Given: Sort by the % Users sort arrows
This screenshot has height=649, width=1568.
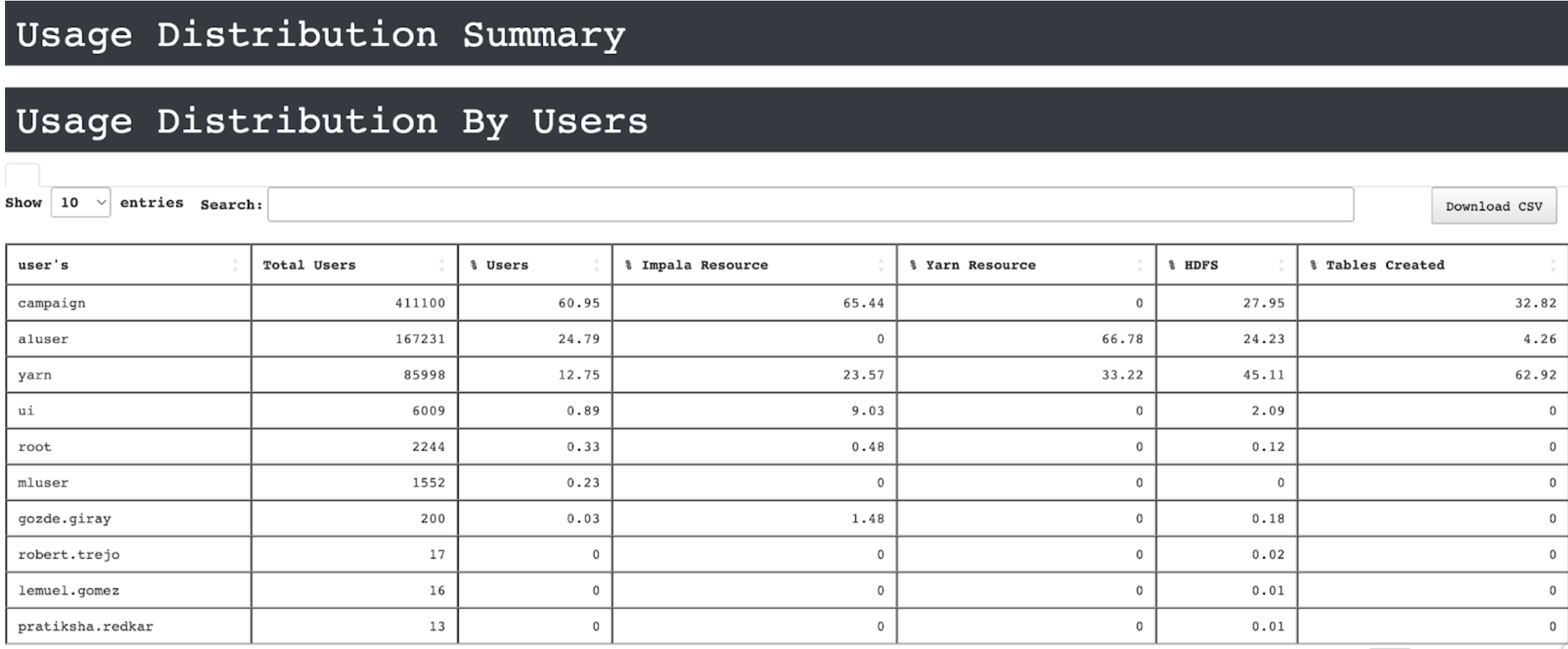Looking at the screenshot, I should pos(596,265).
